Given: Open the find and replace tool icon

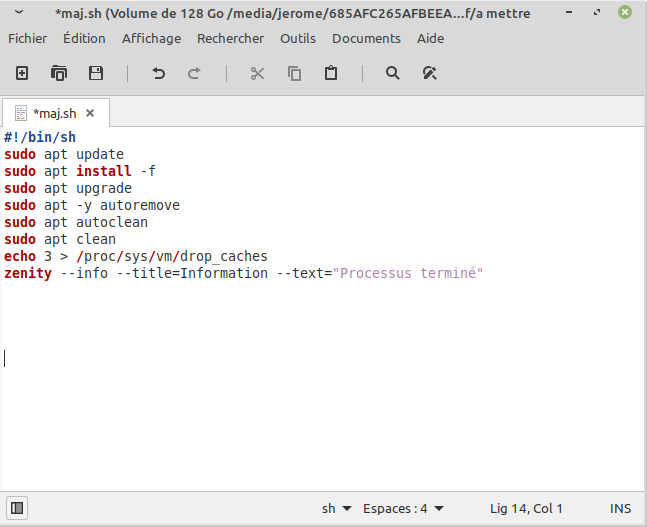Looking at the screenshot, I should coord(430,73).
